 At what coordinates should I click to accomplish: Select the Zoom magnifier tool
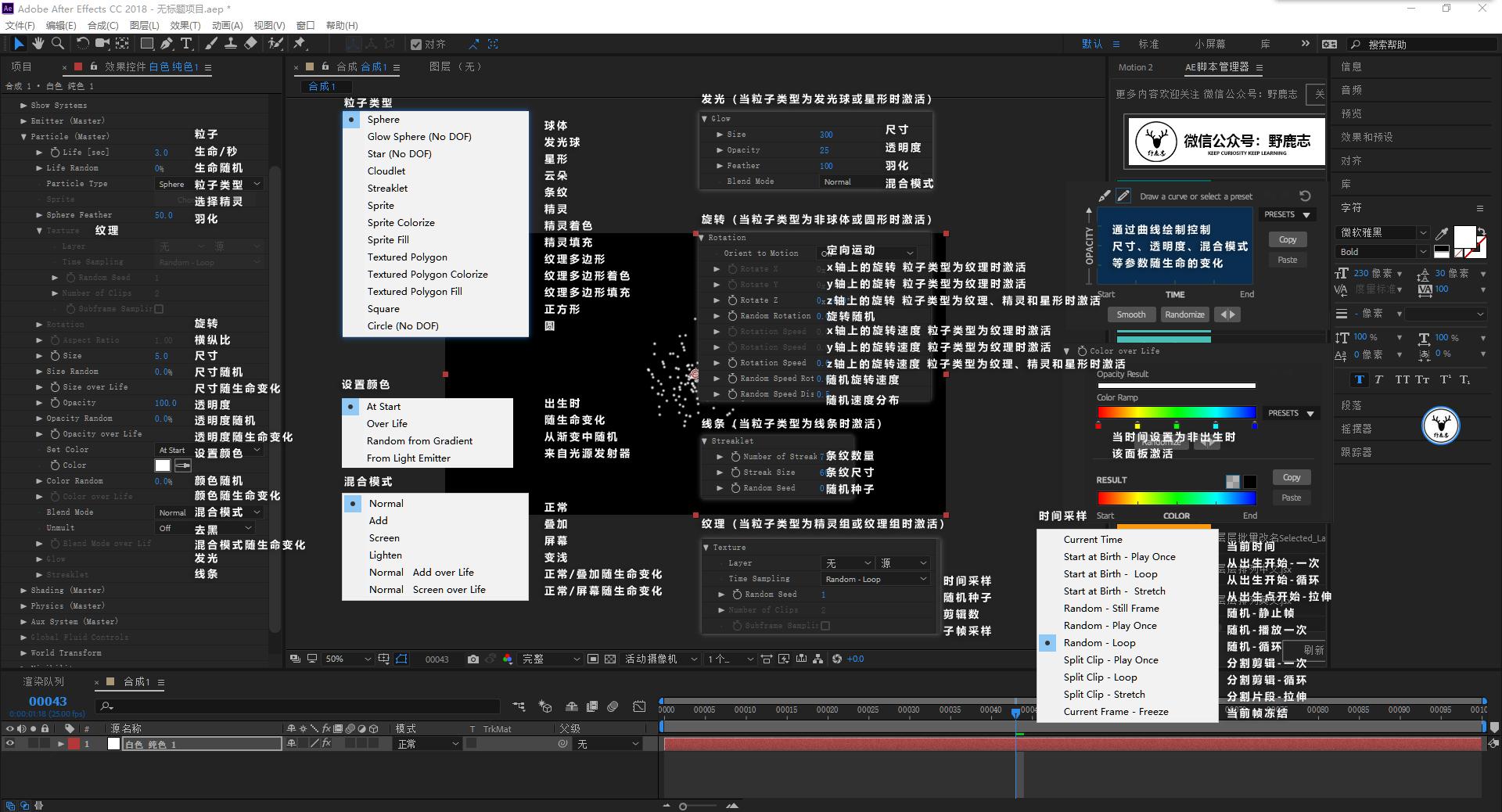58,44
